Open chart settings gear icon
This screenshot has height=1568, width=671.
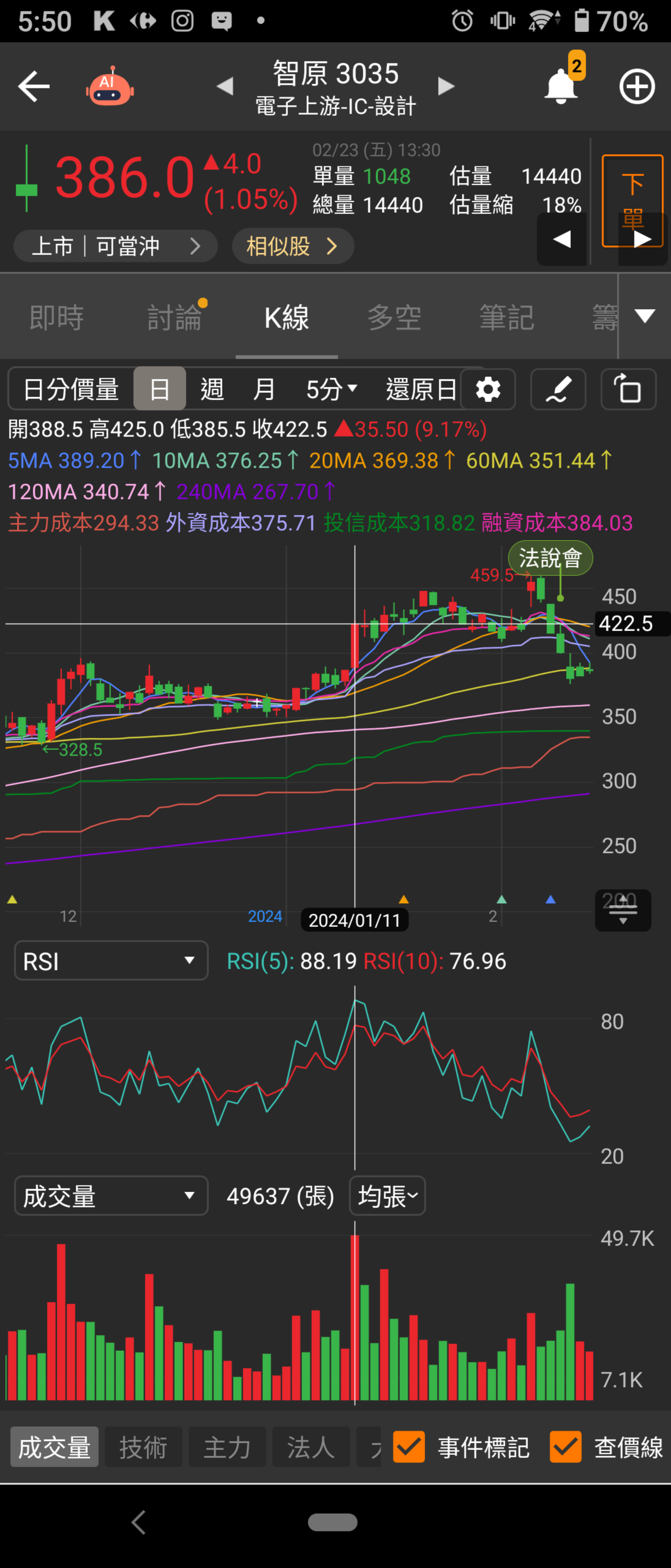pyautogui.click(x=488, y=390)
